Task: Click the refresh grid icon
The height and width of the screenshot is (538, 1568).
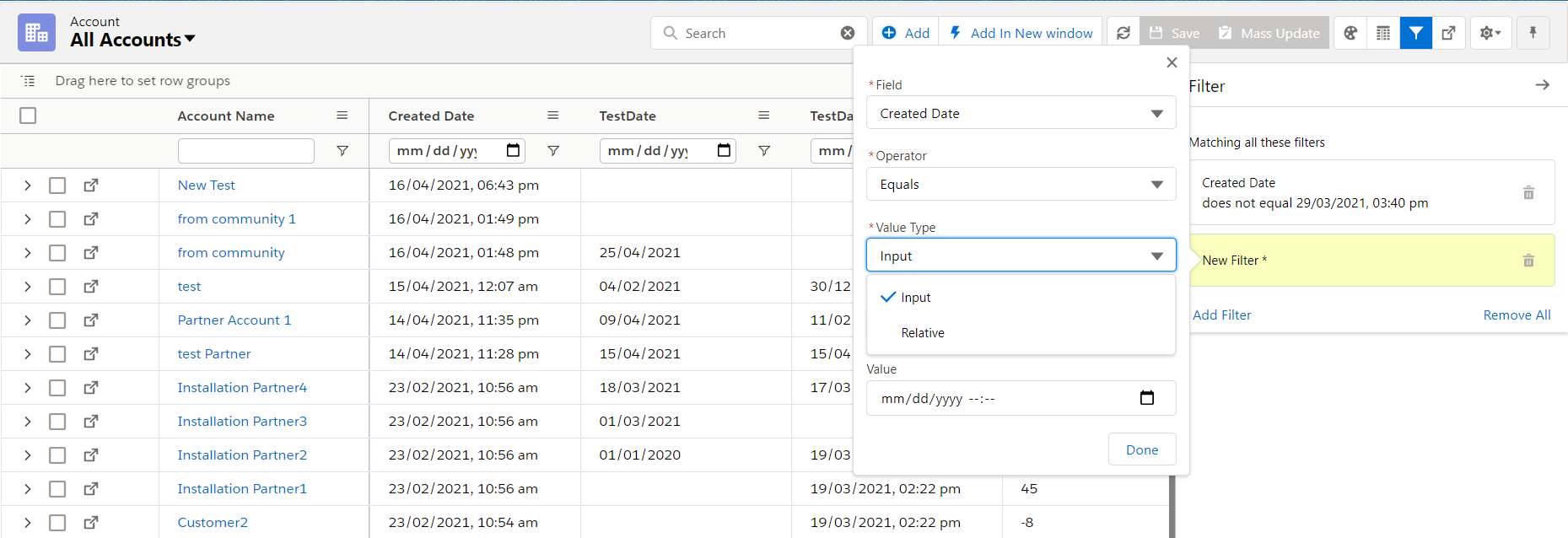Action: tap(1123, 33)
